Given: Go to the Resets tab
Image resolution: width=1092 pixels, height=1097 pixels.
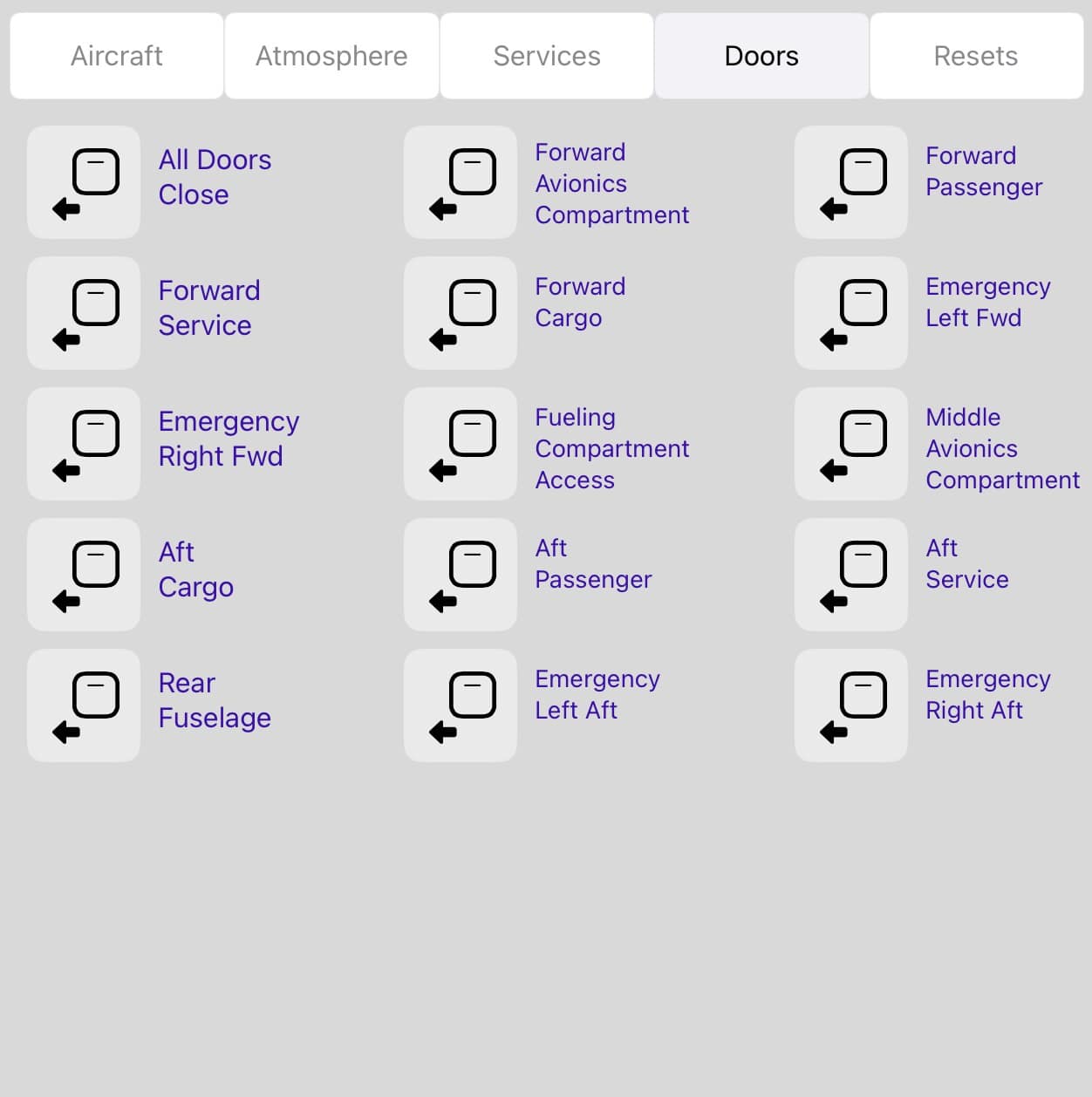Looking at the screenshot, I should pyautogui.click(x=976, y=56).
